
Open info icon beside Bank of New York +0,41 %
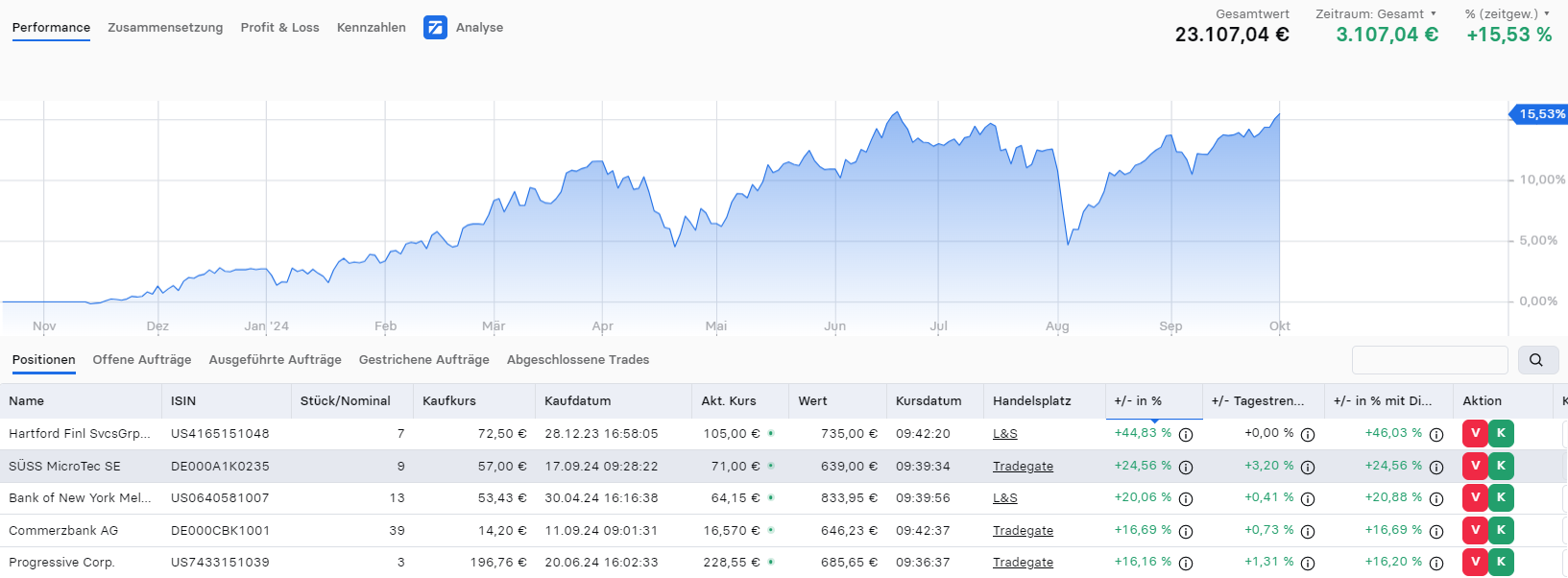[x=1308, y=498]
